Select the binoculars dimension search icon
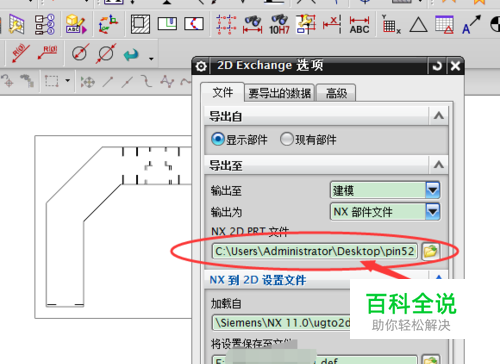Viewport: 500px width, 364px height. tap(253, 24)
